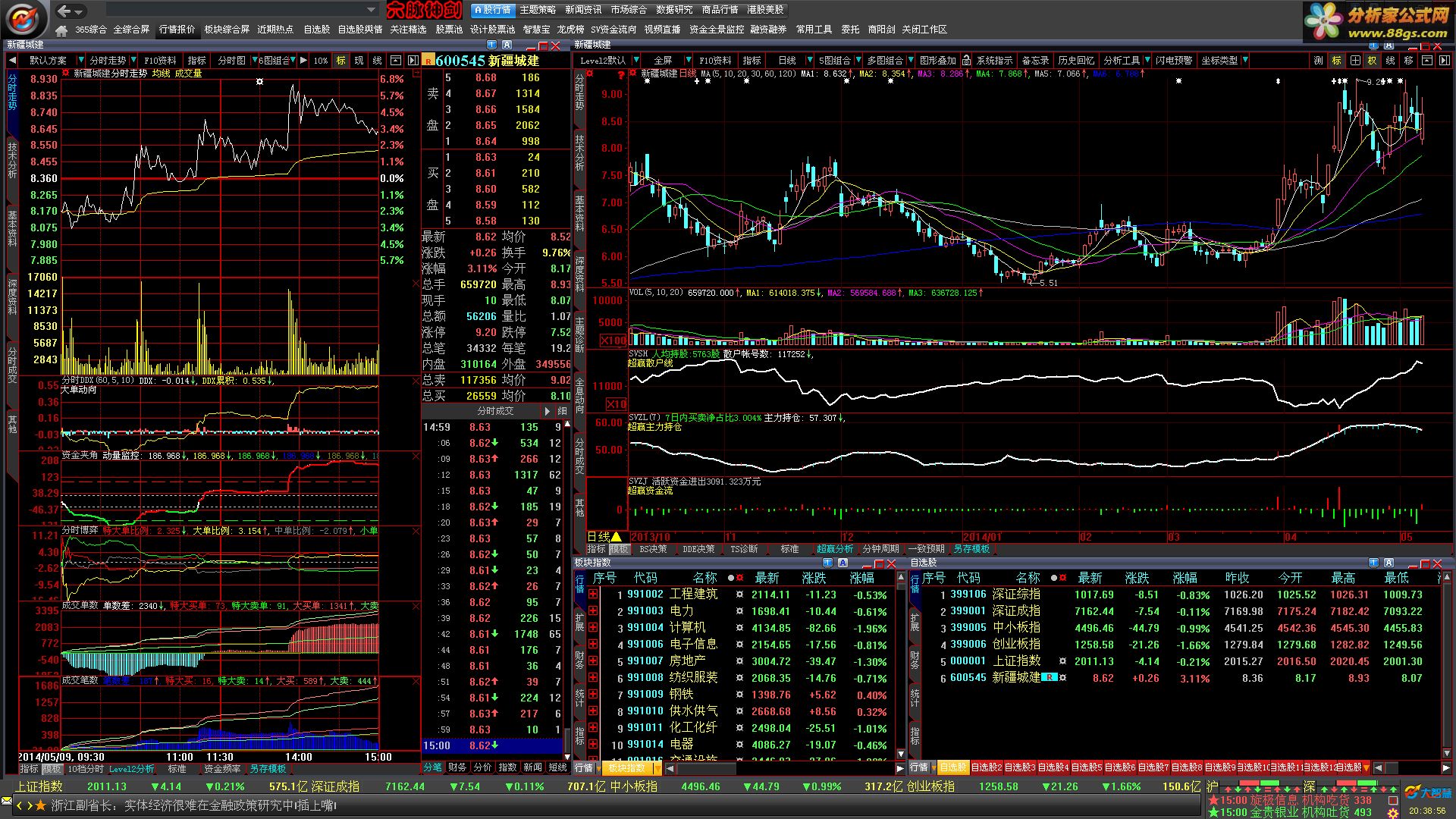Click the A icon in 自选股 title bar
1456x819 pixels.
click(x=1389, y=563)
